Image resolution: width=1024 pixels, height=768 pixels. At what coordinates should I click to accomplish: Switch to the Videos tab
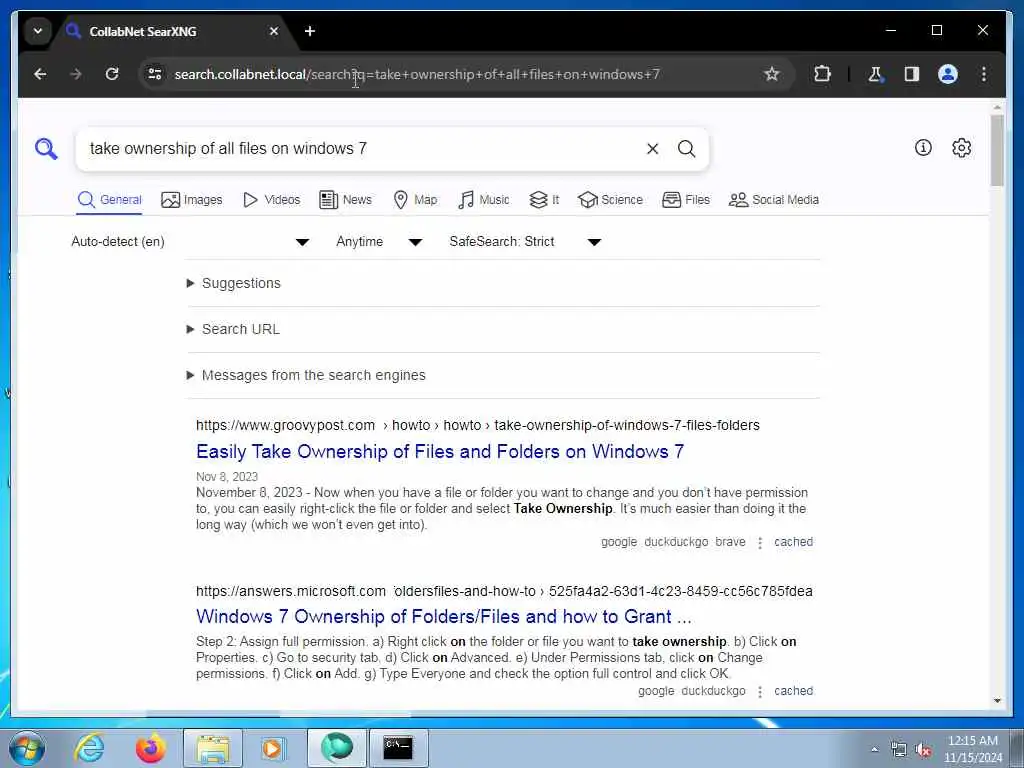271,200
